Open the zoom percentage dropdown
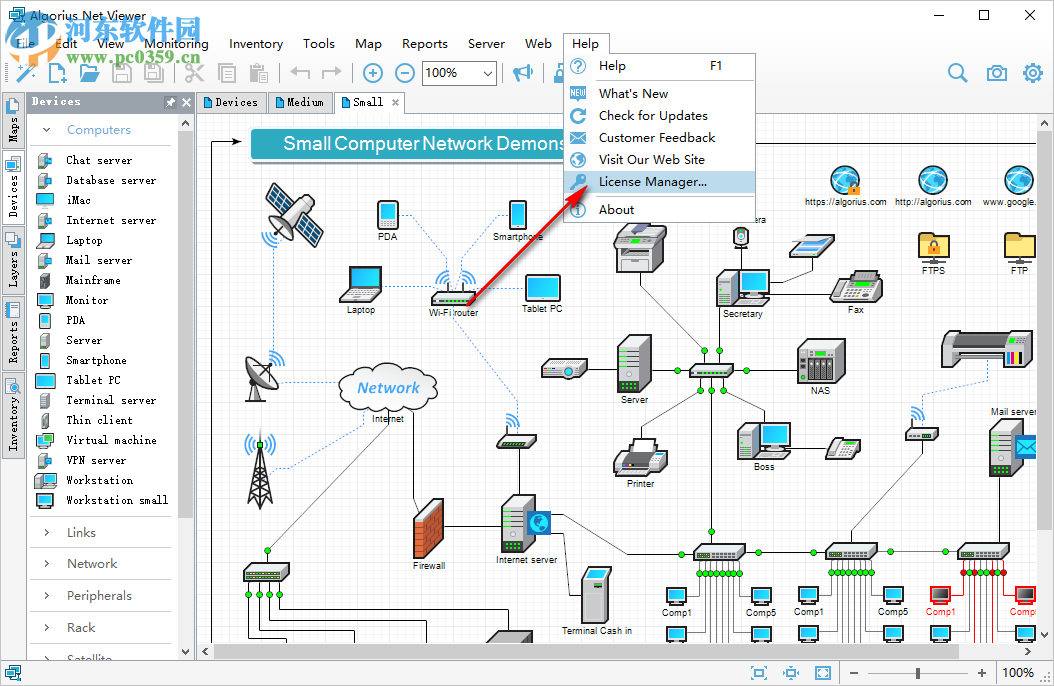Screen dimensions: 1054x686 [489, 73]
